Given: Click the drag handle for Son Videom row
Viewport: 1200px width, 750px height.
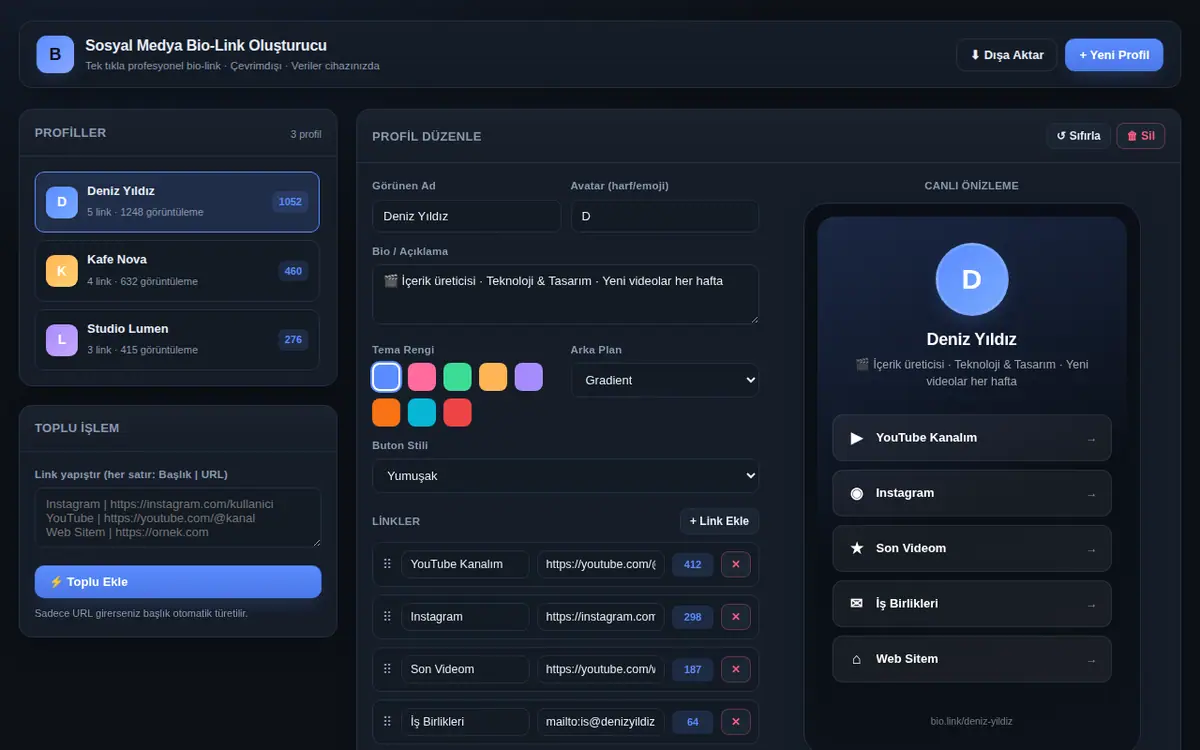Looking at the screenshot, I should coord(387,669).
